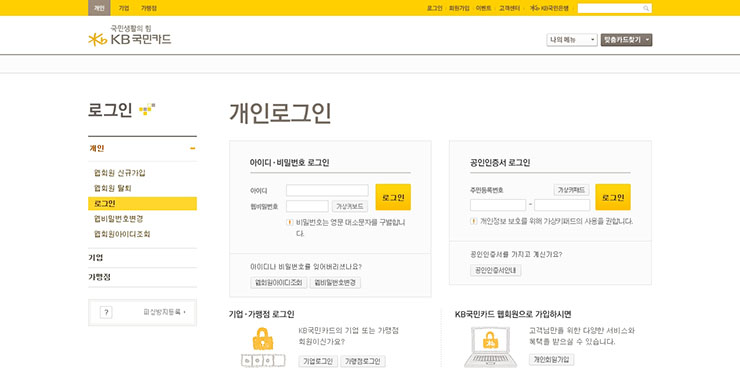Click the KB국민카드 logo
The image size is (740, 391).
click(x=130, y=36)
